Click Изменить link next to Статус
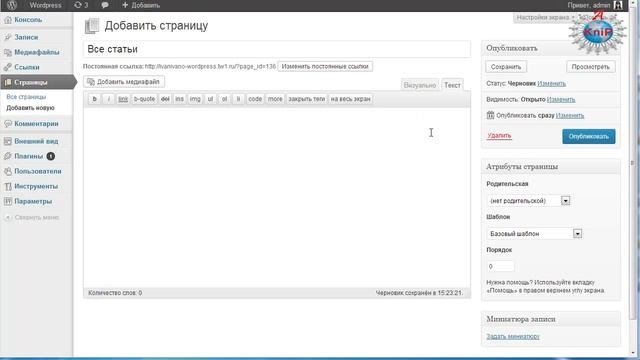This screenshot has height=360, width=640. [551, 84]
